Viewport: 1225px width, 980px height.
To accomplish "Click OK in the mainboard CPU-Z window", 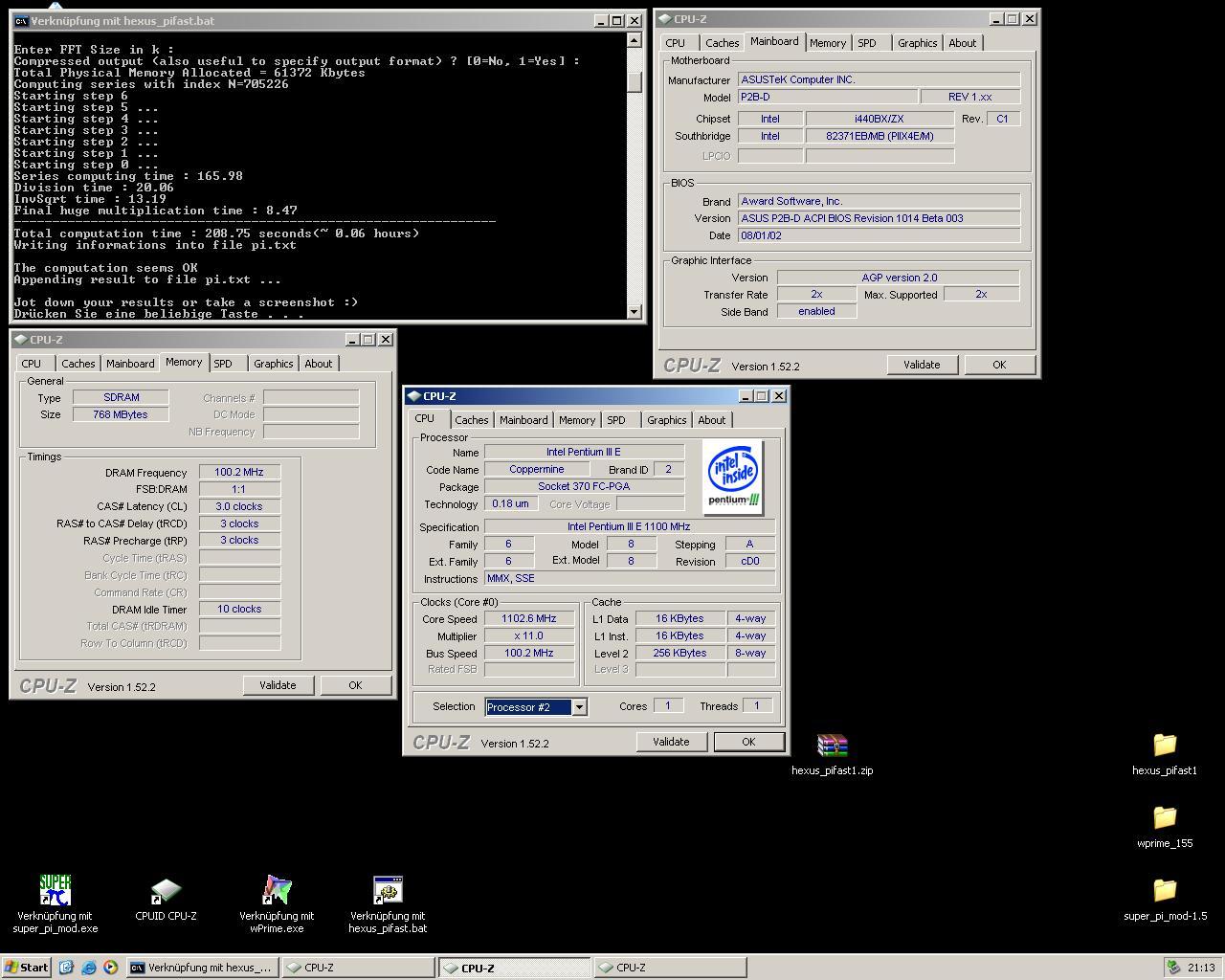I will [x=999, y=365].
